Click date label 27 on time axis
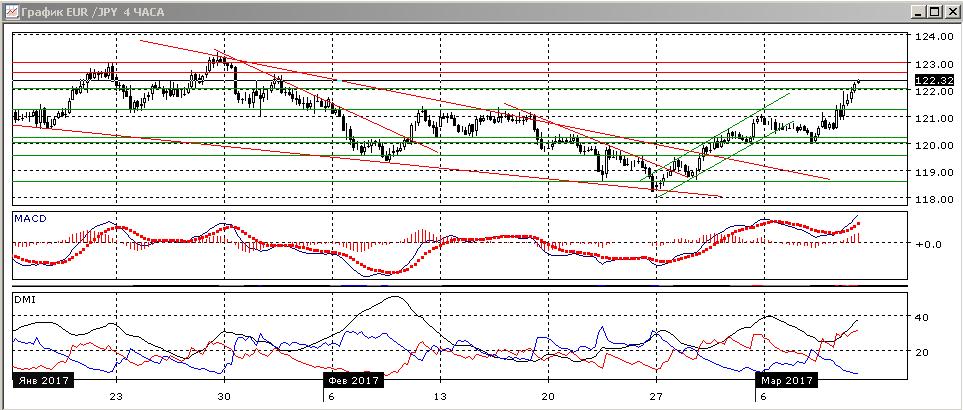This screenshot has width=963, height=410. tap(657, 396)
